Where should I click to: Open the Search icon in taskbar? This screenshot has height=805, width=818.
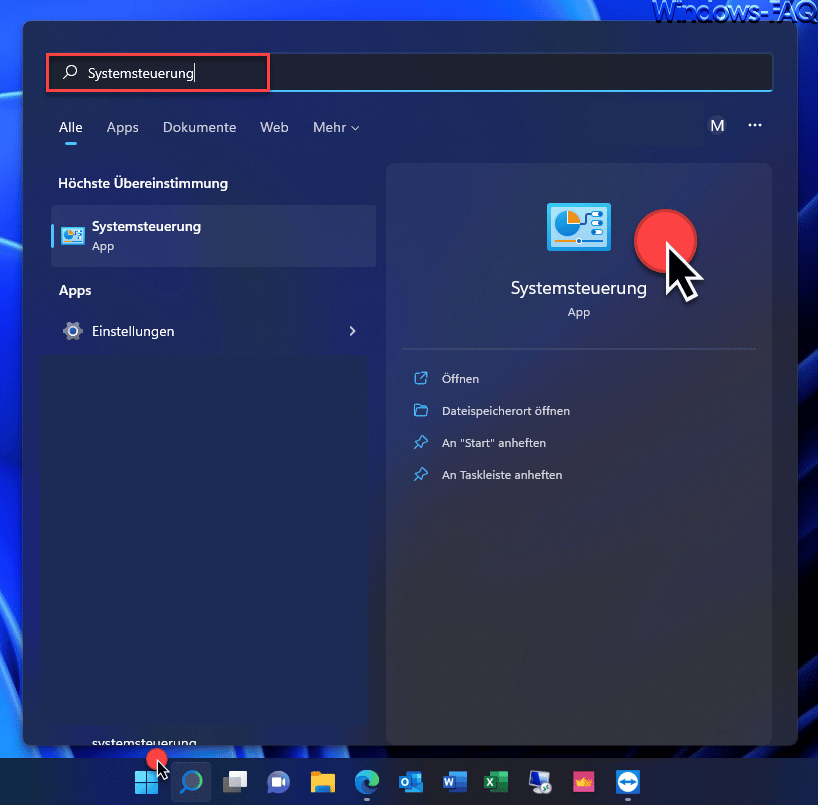pyautogui.click(x=191, y=782)
